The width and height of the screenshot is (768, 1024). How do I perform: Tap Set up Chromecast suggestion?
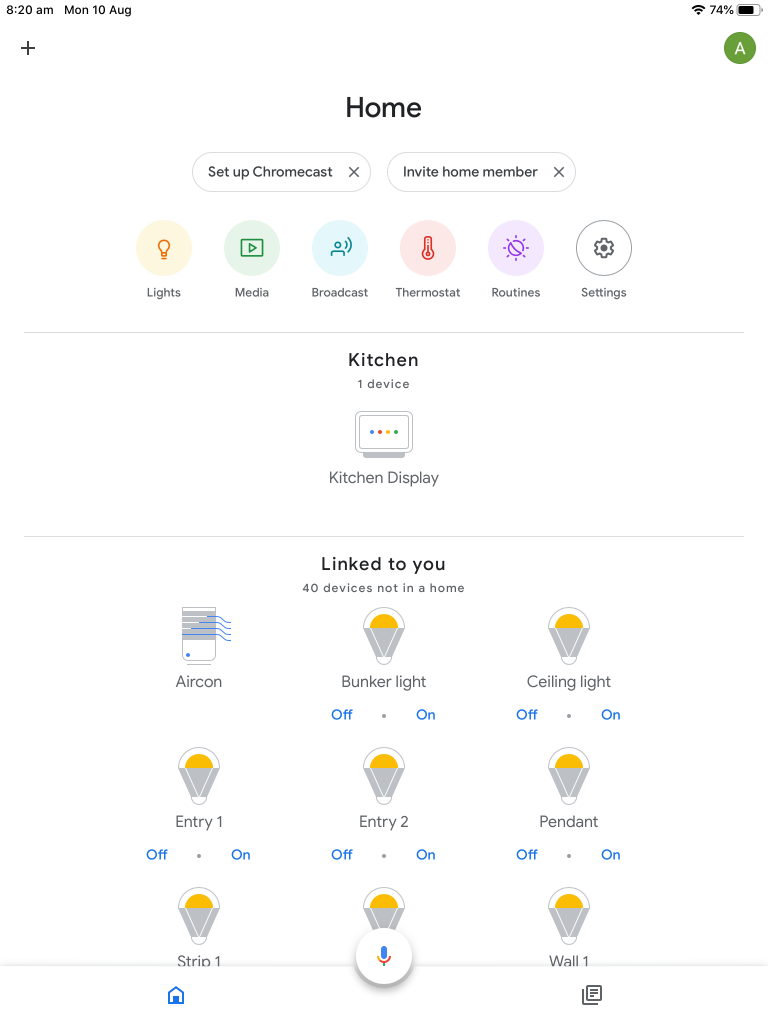[270, 172]
